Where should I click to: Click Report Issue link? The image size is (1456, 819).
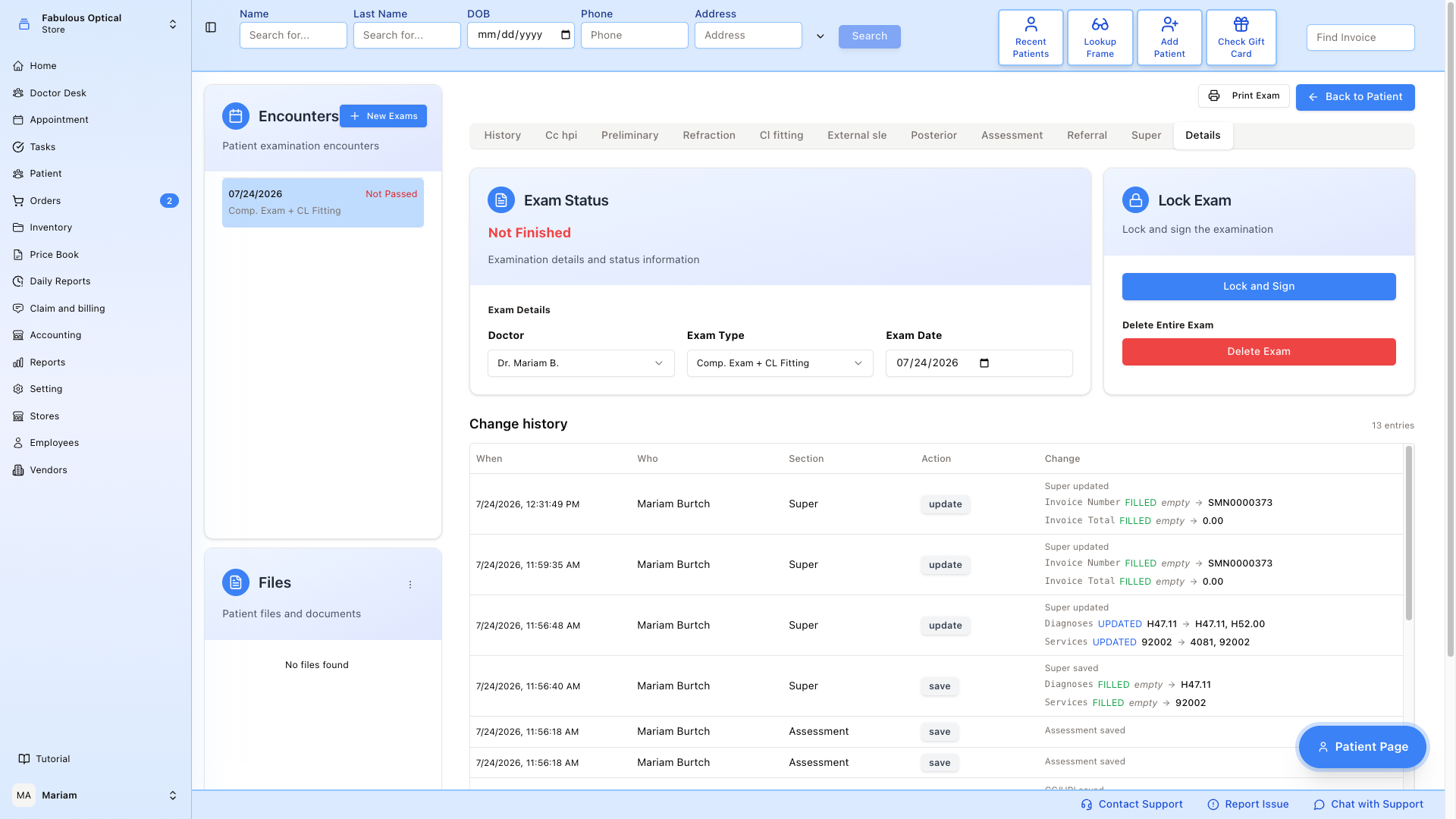1248,805
